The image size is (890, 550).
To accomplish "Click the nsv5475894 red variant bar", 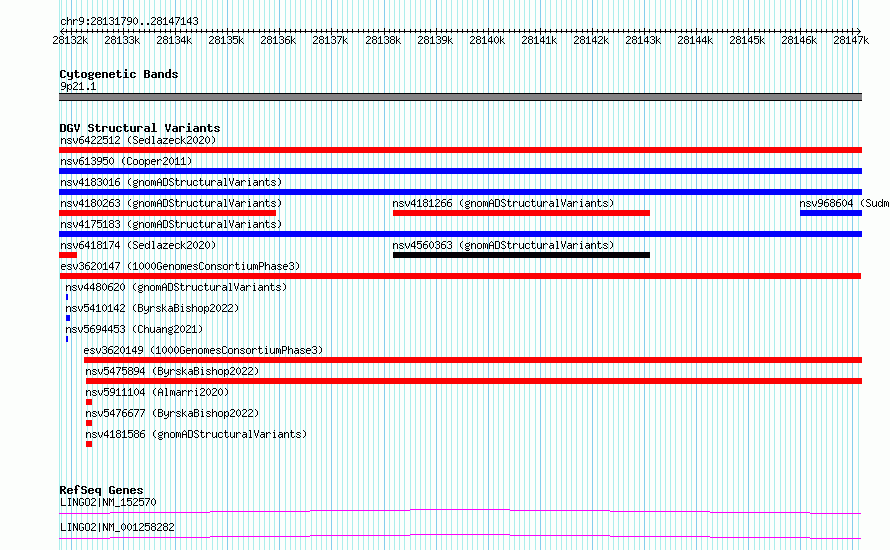I will [474, 381].
